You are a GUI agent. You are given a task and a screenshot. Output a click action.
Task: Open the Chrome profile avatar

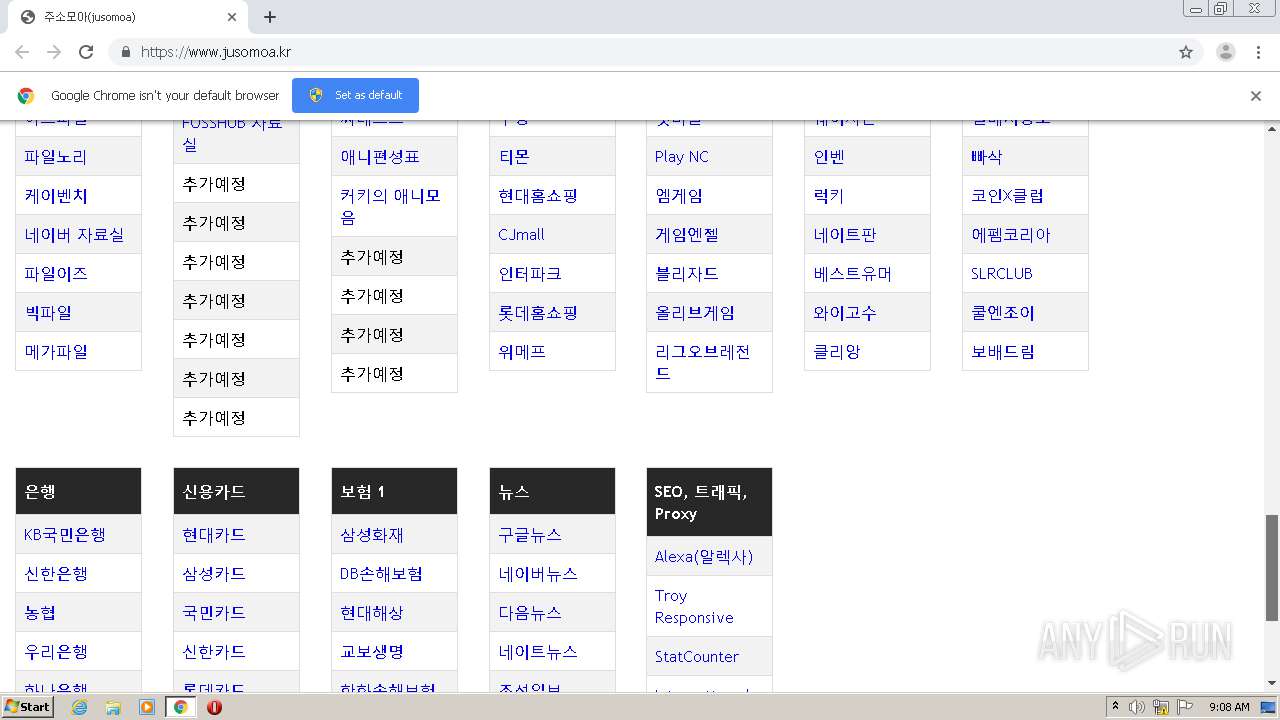1225,52
